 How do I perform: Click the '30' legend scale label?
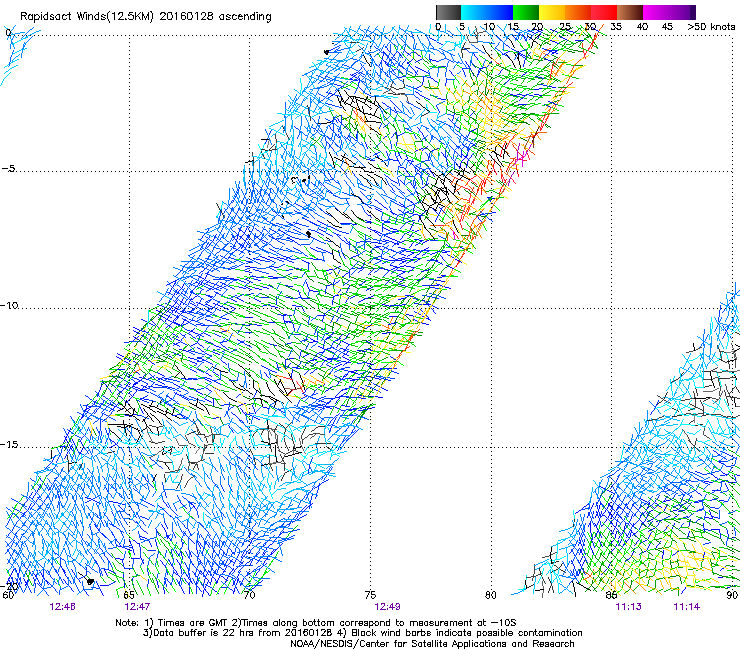coord(590,27)
